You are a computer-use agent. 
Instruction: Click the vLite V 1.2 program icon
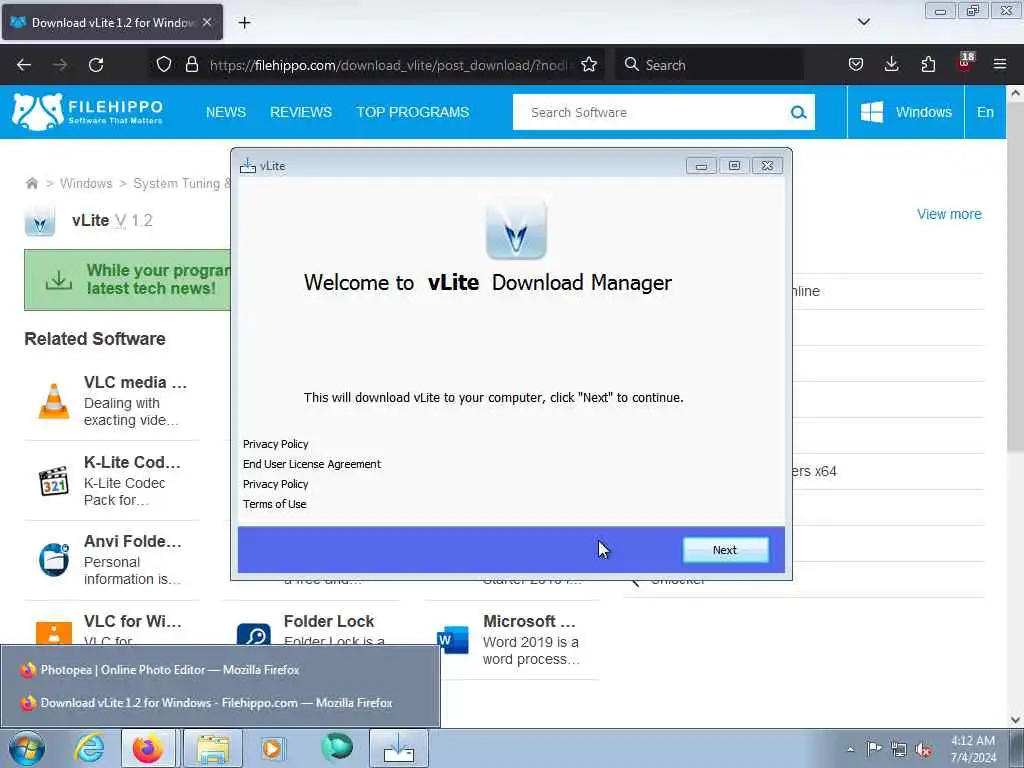(x=40, y=221)
